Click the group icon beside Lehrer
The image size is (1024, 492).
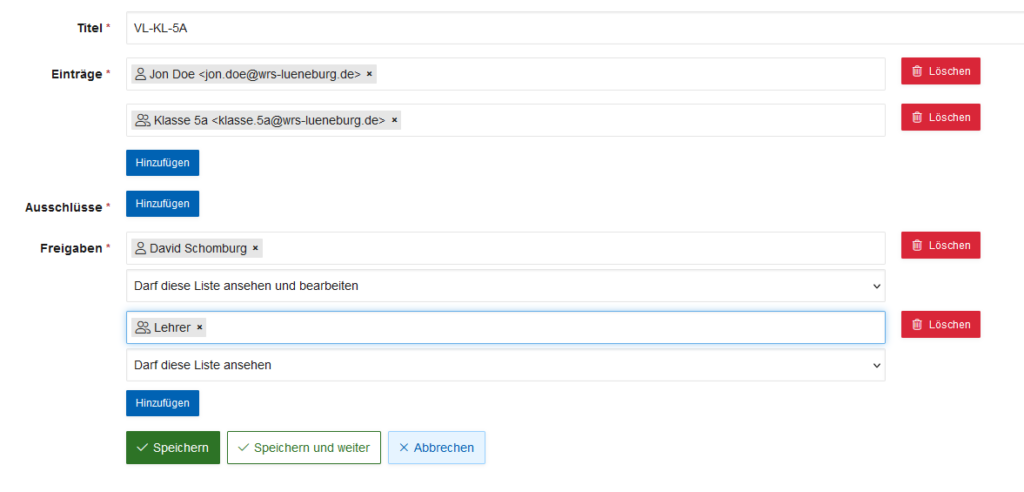pyautogui.click(x=142, y=328)
